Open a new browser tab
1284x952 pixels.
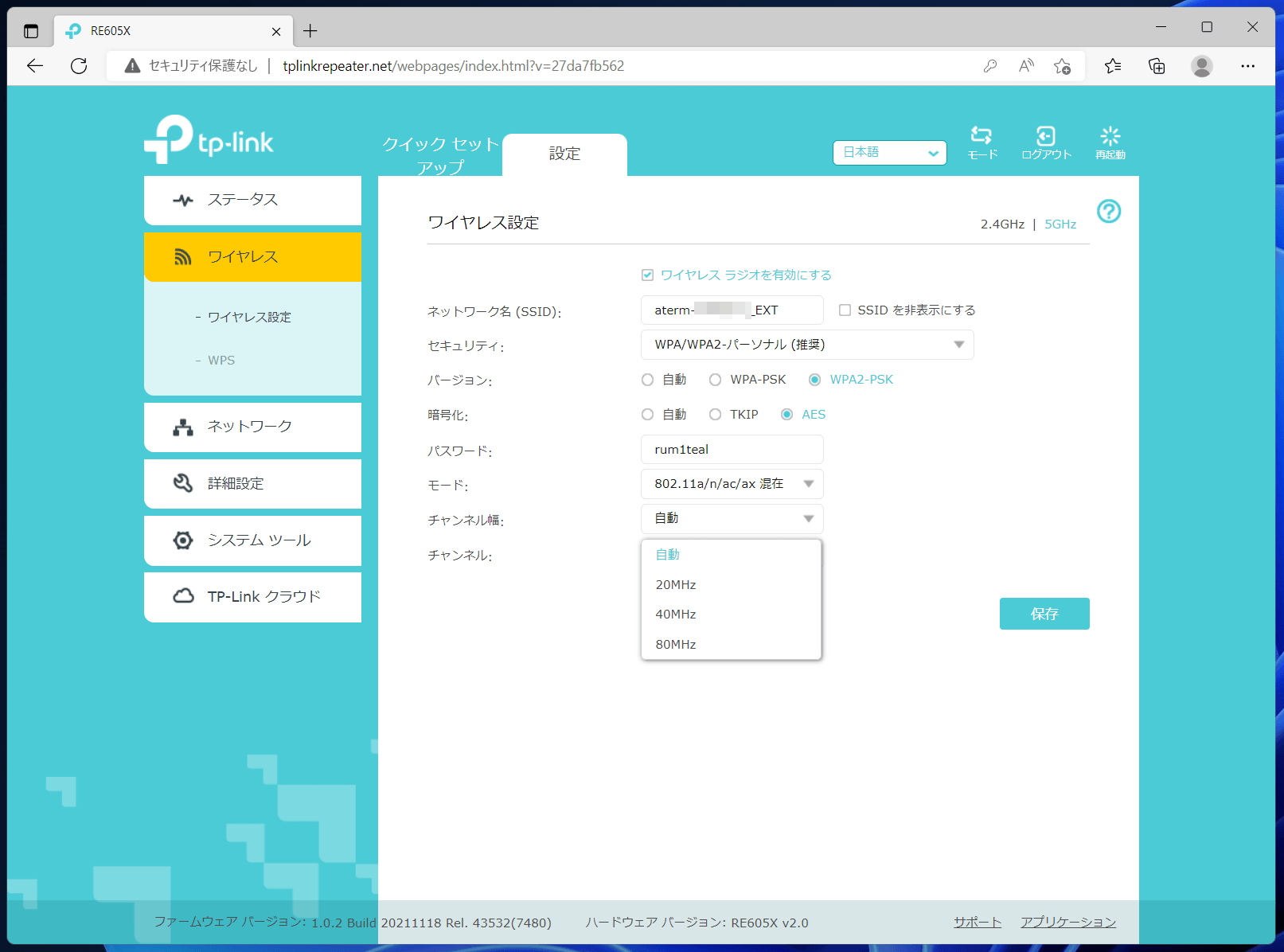[x=310, y=31]
